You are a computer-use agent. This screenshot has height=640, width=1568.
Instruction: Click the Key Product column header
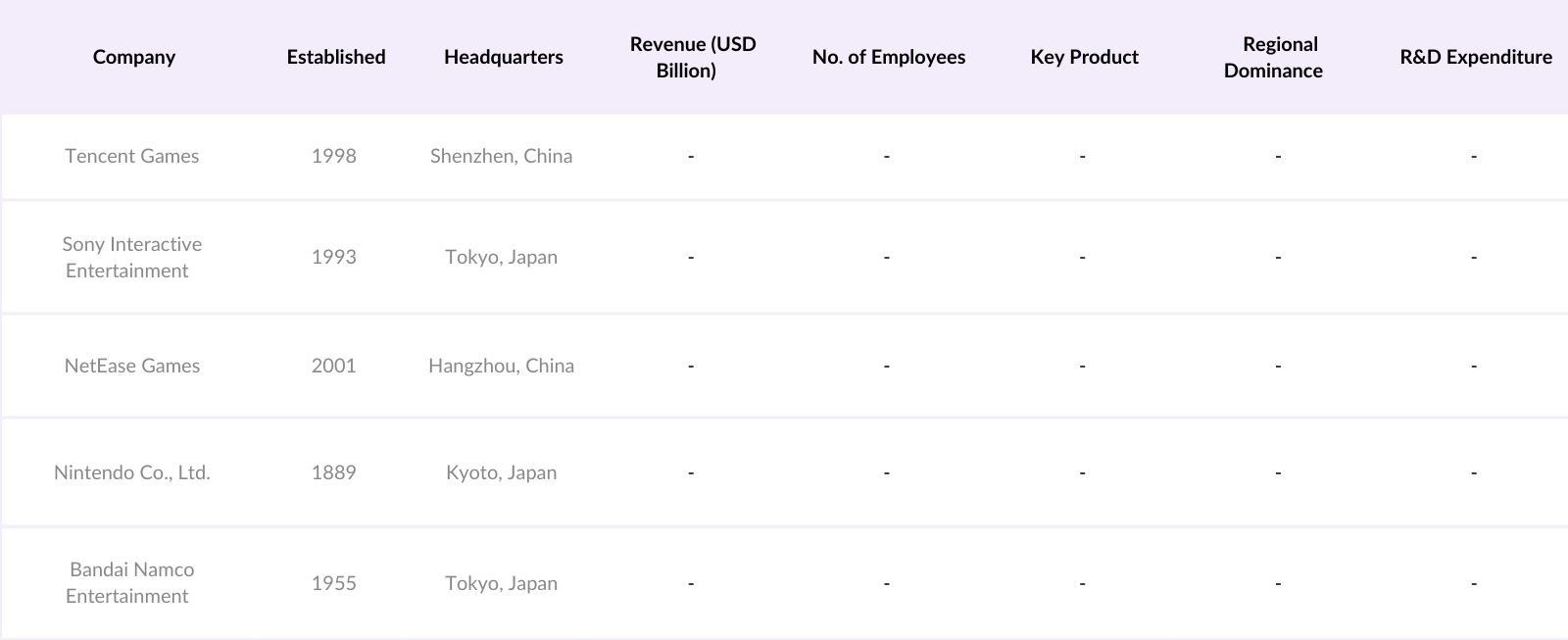click(1084, 57)
